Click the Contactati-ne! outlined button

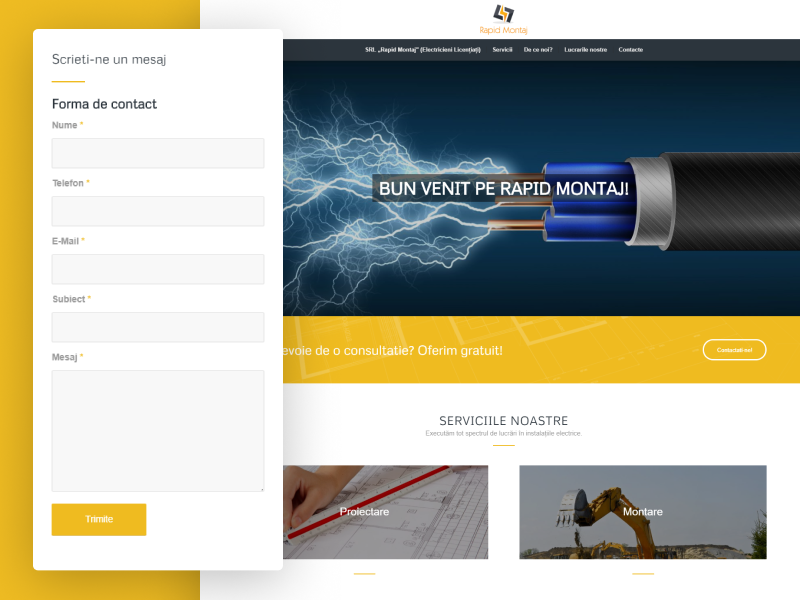[x=734, y=350]
